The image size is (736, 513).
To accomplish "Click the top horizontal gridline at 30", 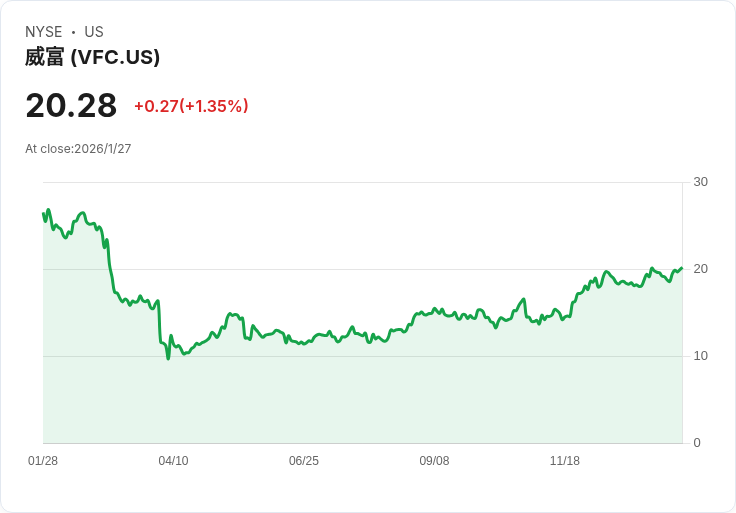I will pos(360,182).
